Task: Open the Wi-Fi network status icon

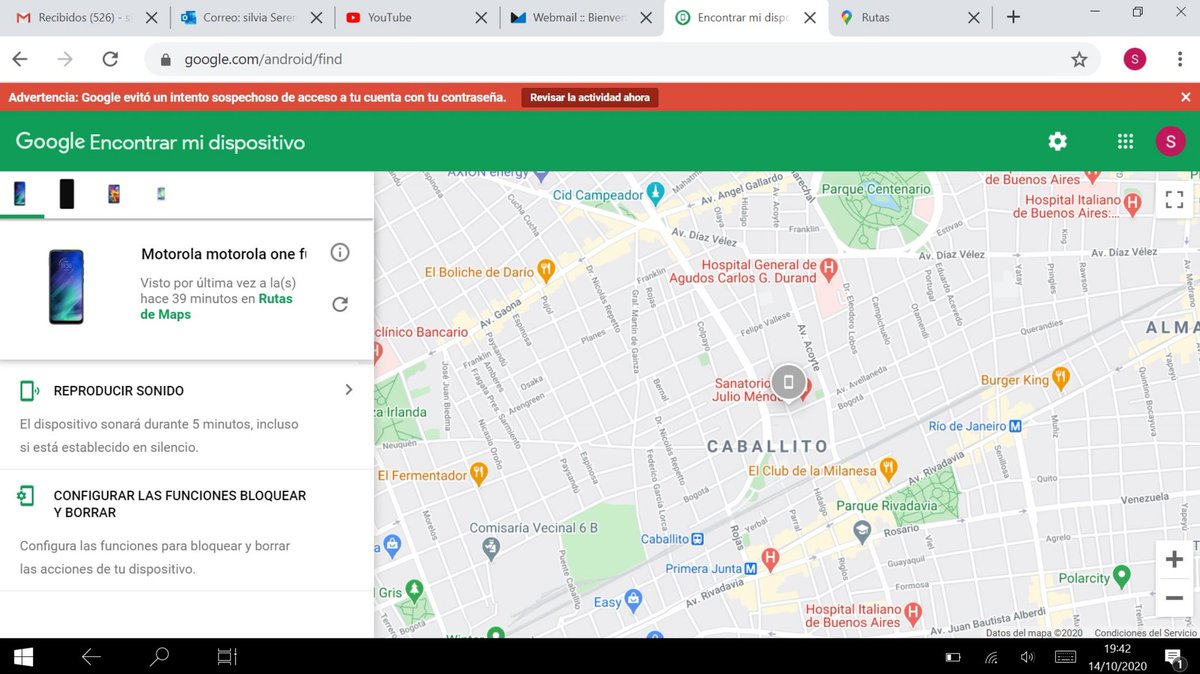Action: [x=991, y=657]
